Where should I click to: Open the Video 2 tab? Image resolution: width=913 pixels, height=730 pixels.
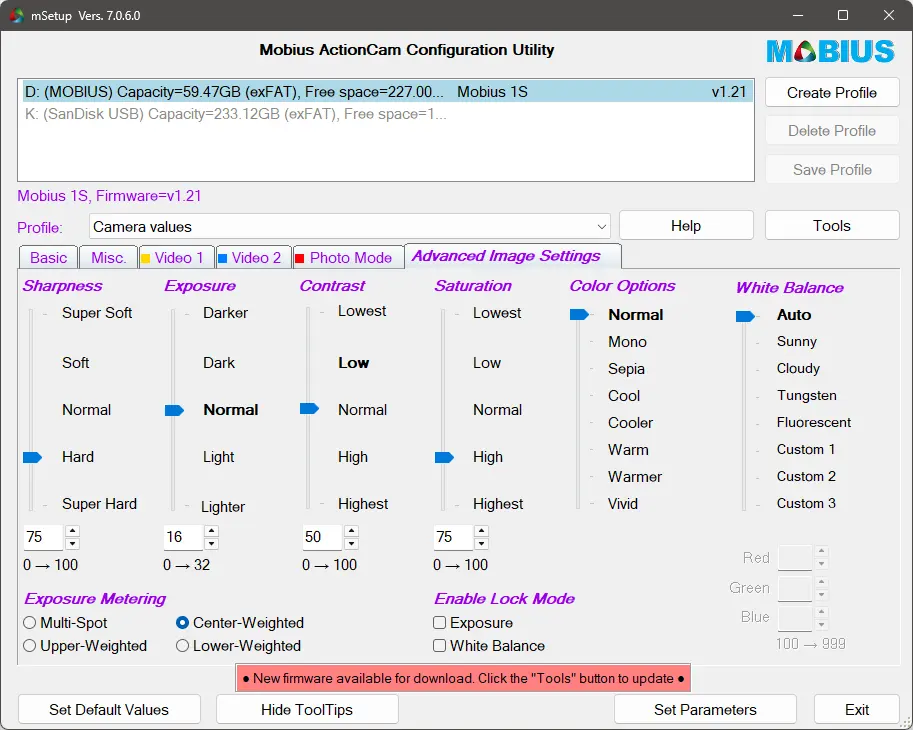tap(254, 257)
